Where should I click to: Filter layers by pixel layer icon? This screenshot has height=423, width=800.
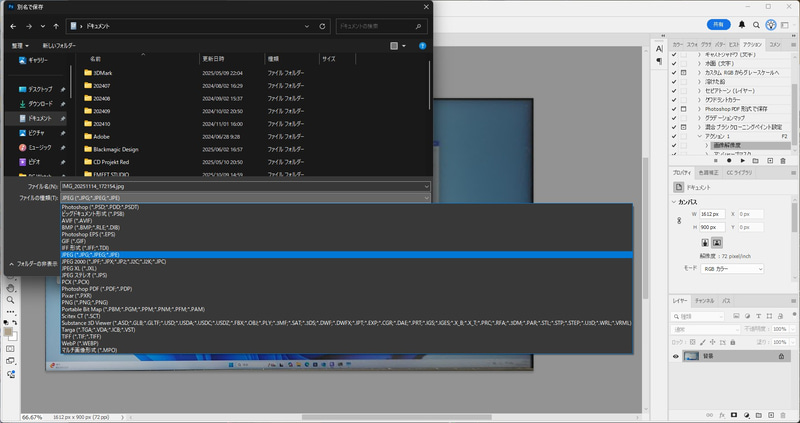pos(736,316)
